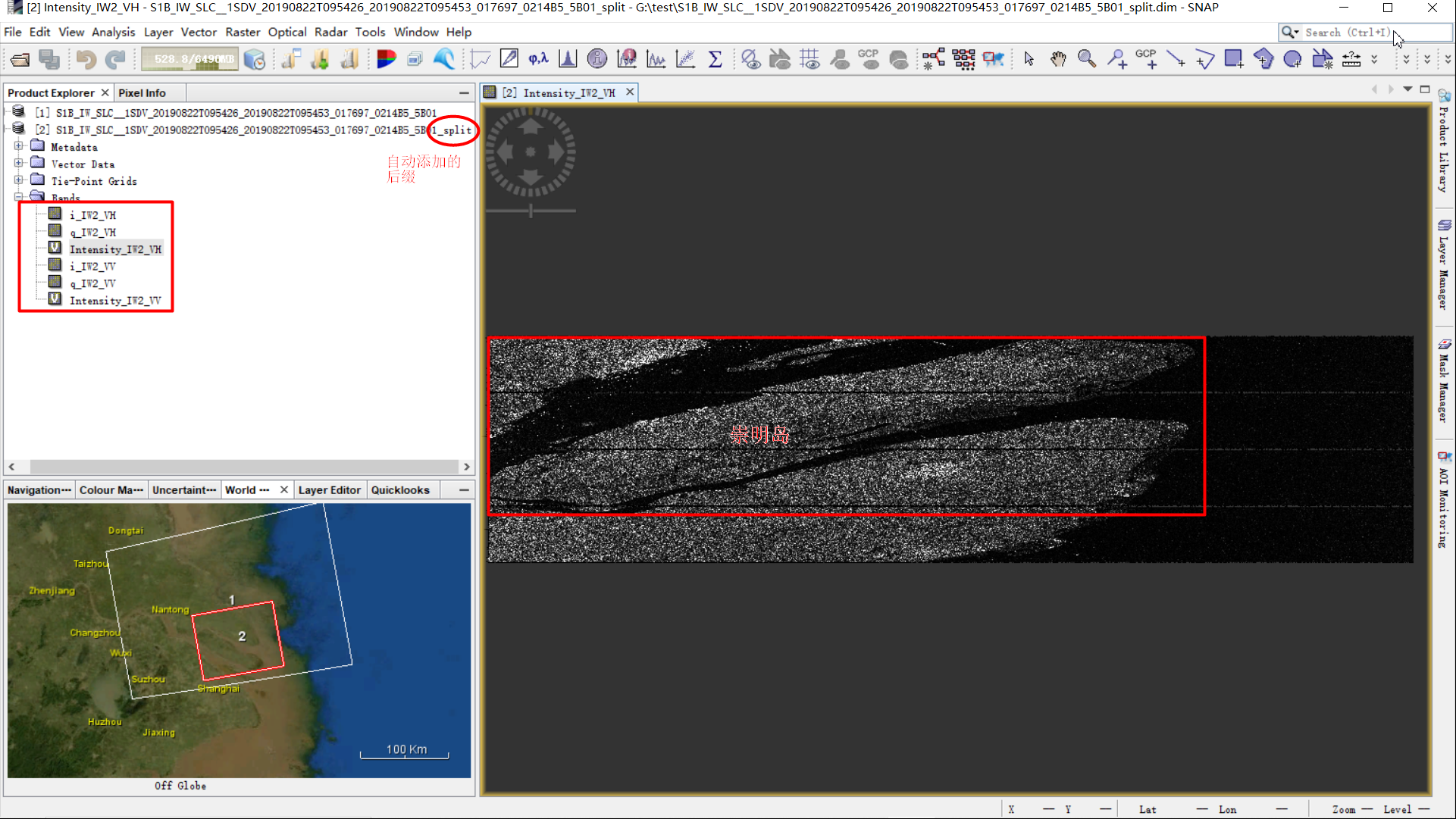The height and width of the screenshot is (819, 1456).
Task: Open the Radar menu
Action: tap(332, 32)
